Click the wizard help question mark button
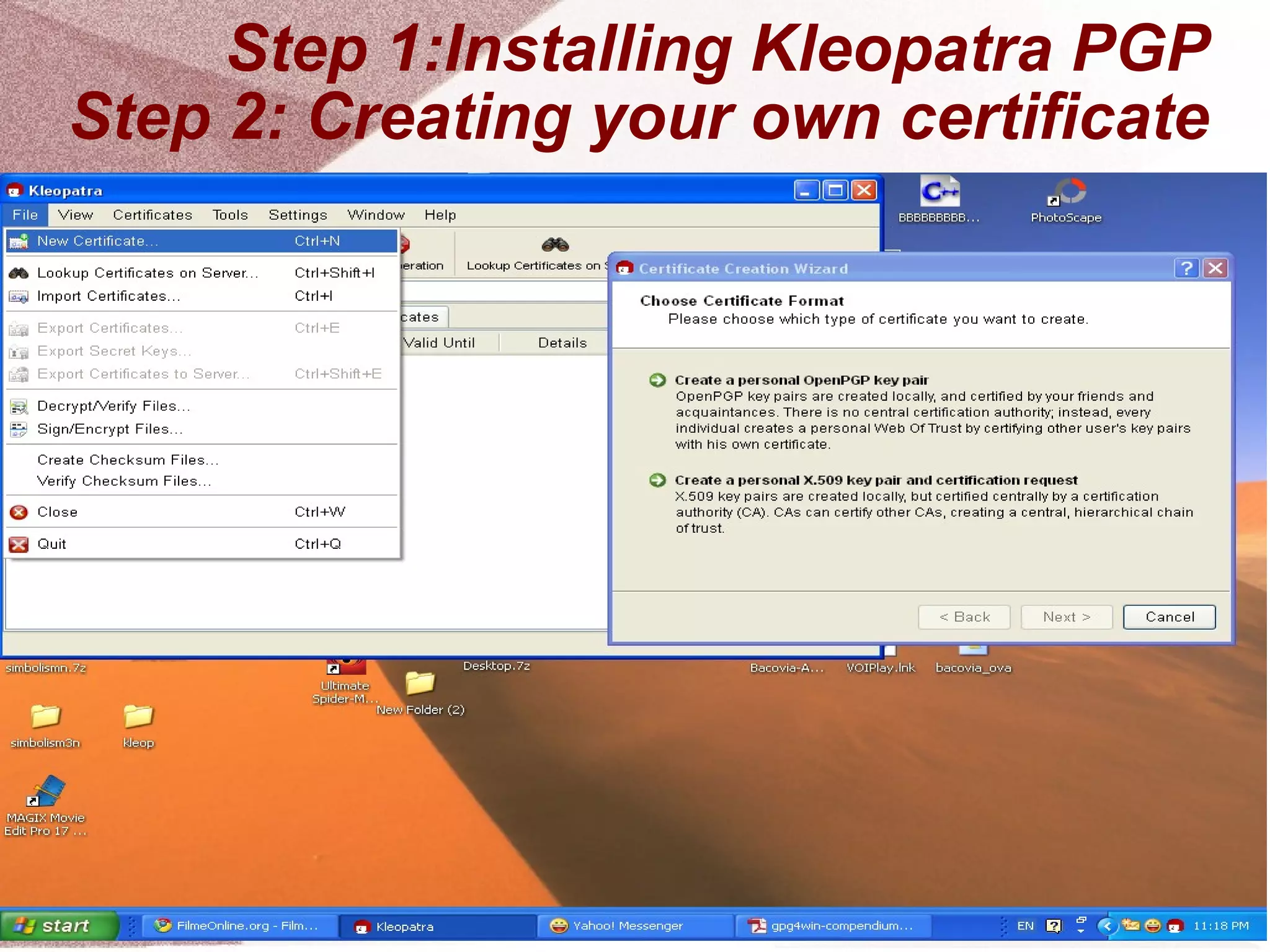Image resolution: width=1270 pixels, height=952 pixels. coord(1186,269)
